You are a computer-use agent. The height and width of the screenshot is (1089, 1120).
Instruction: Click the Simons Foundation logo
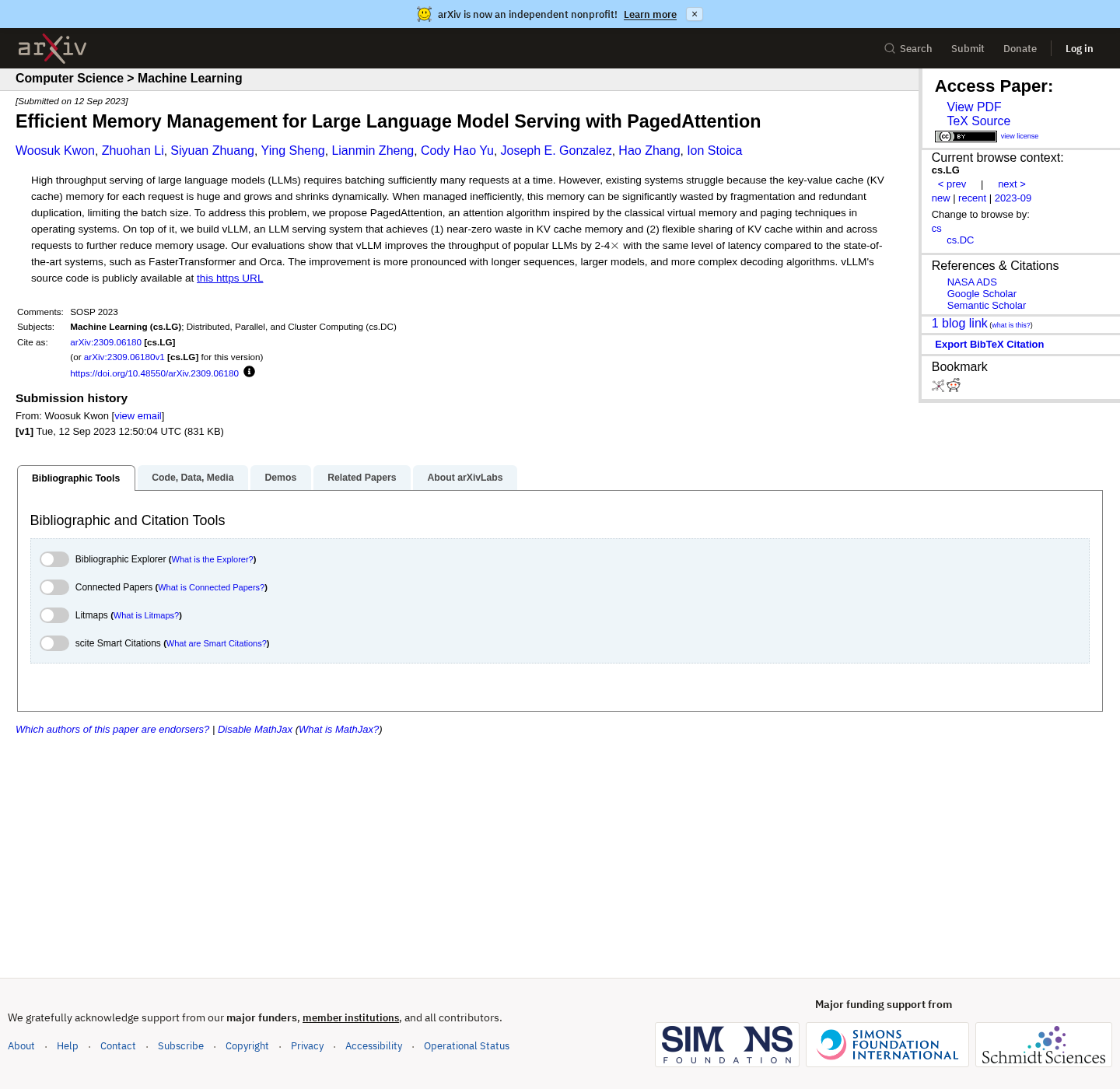(x=727, y=1045)
